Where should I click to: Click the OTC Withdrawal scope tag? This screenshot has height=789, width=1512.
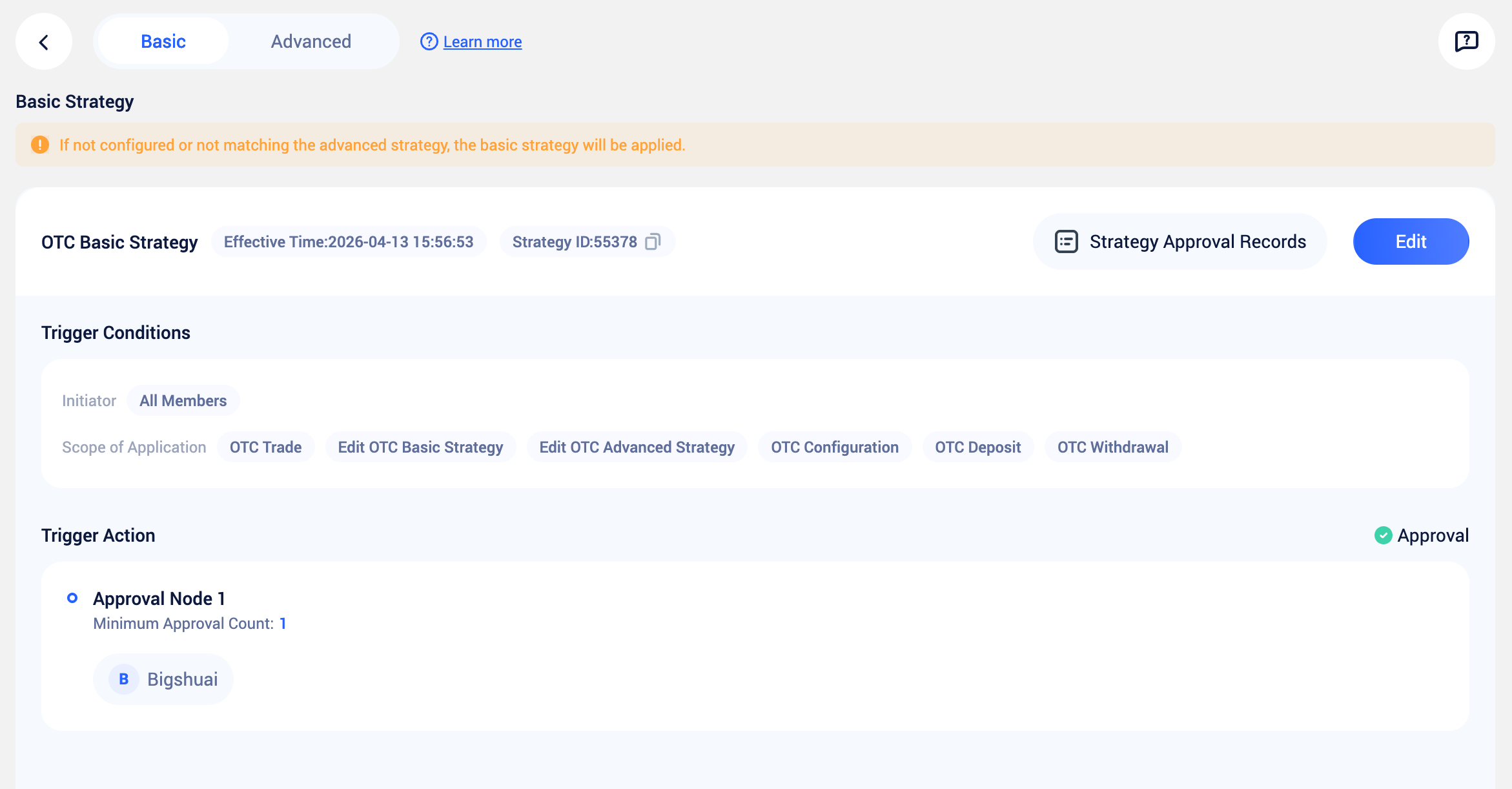pyautogui.click(x=1112, y=447)
